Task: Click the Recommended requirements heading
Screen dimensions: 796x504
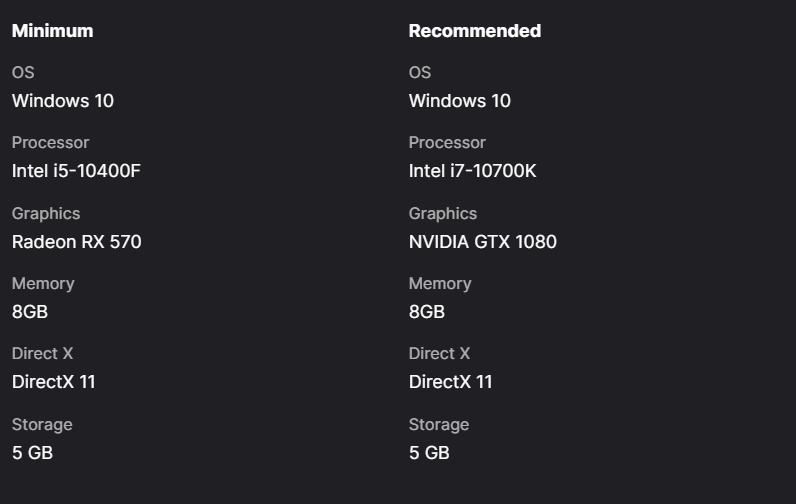Action: (475, 31)
